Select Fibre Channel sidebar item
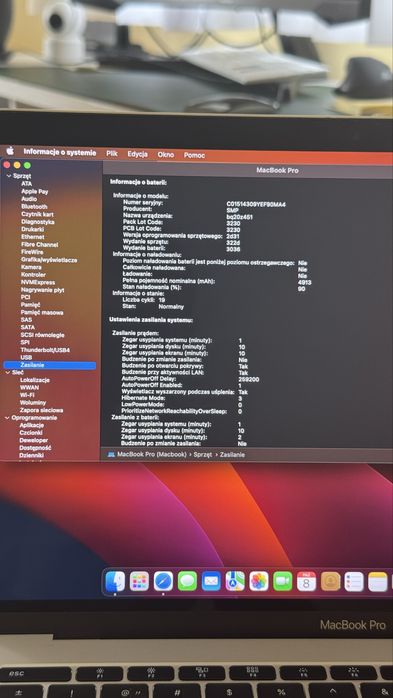Viewport: 393px width, 698px height. [x=40, y=244]
